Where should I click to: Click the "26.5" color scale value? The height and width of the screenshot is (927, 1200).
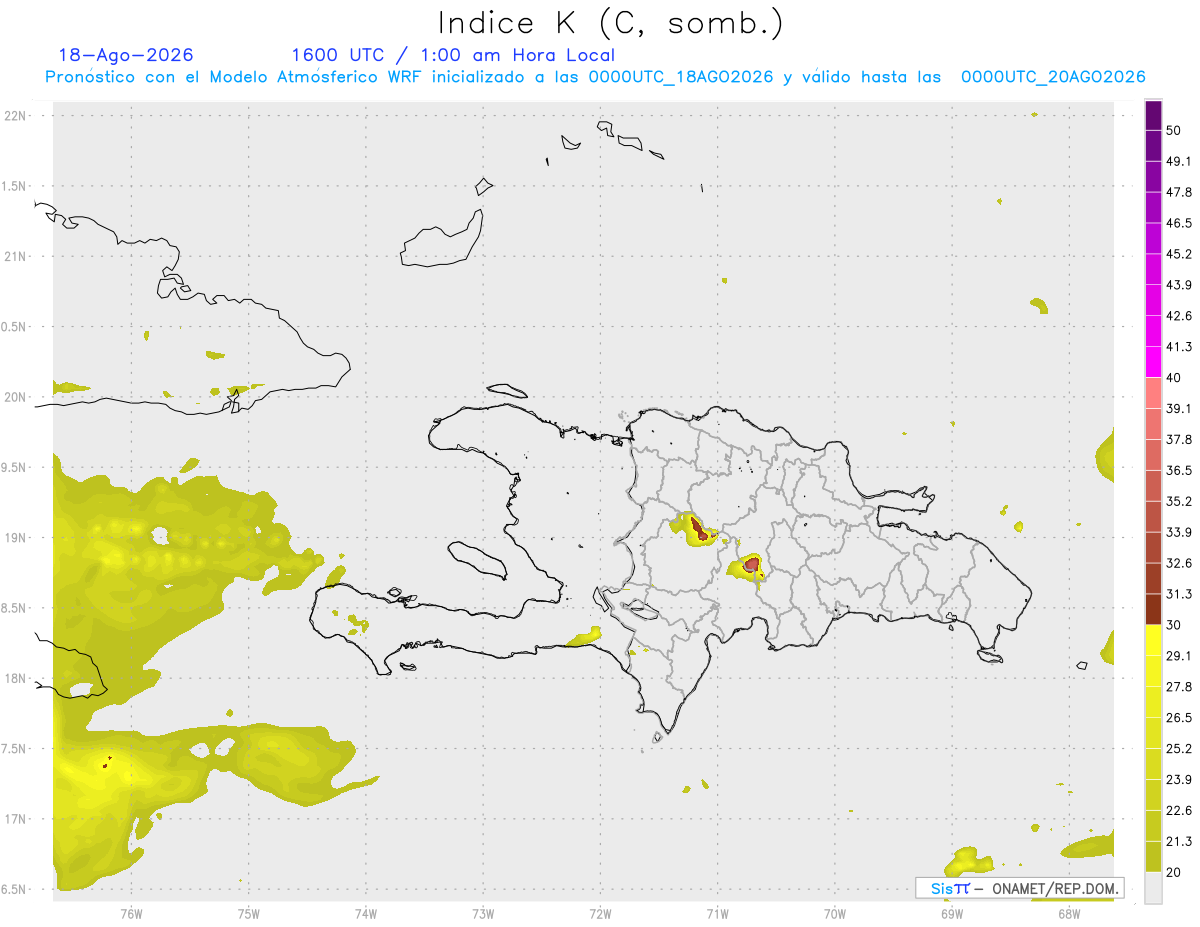[x=1179, y=718]
